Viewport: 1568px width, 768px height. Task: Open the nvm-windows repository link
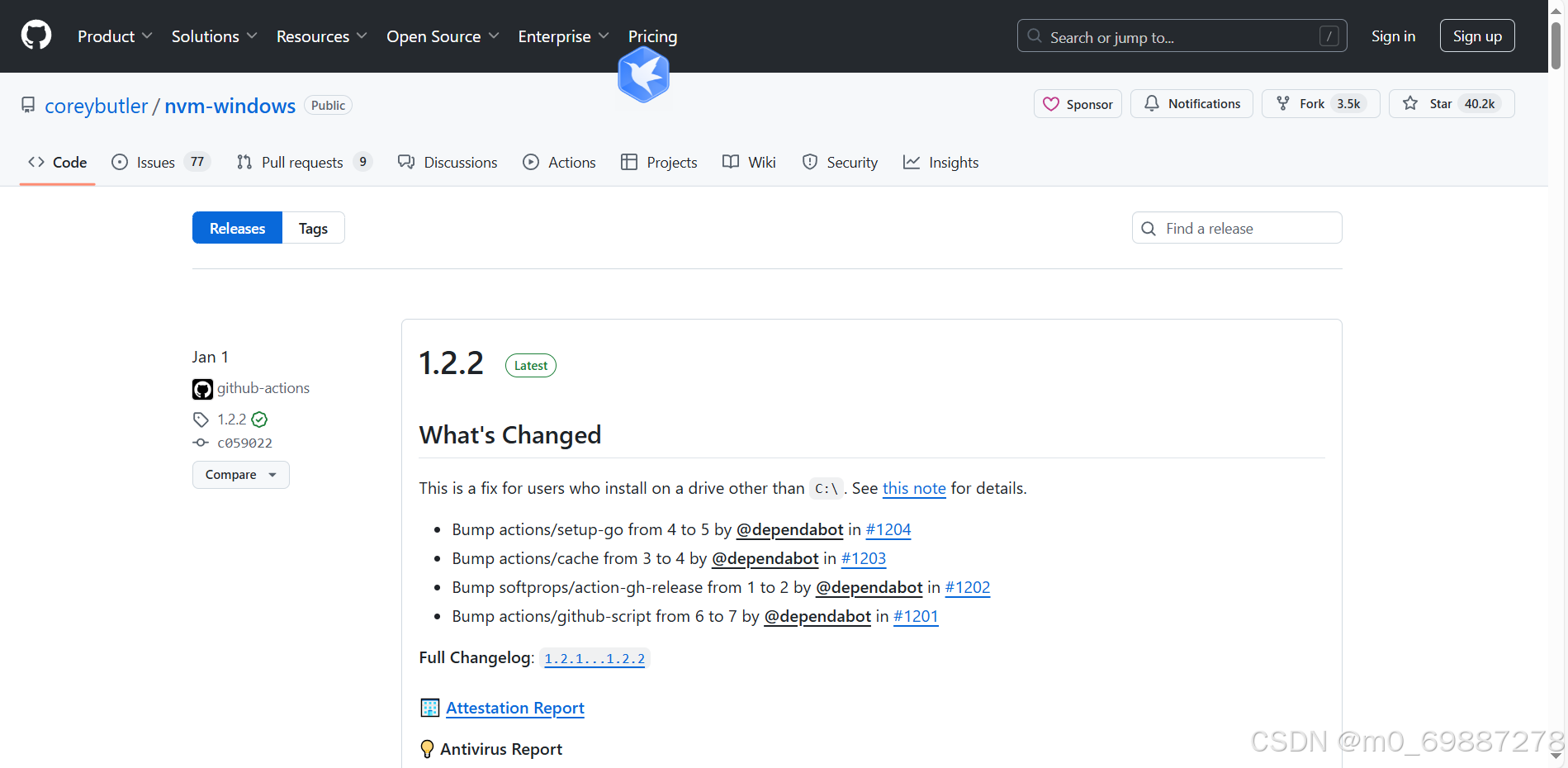[x=230, y=106]
